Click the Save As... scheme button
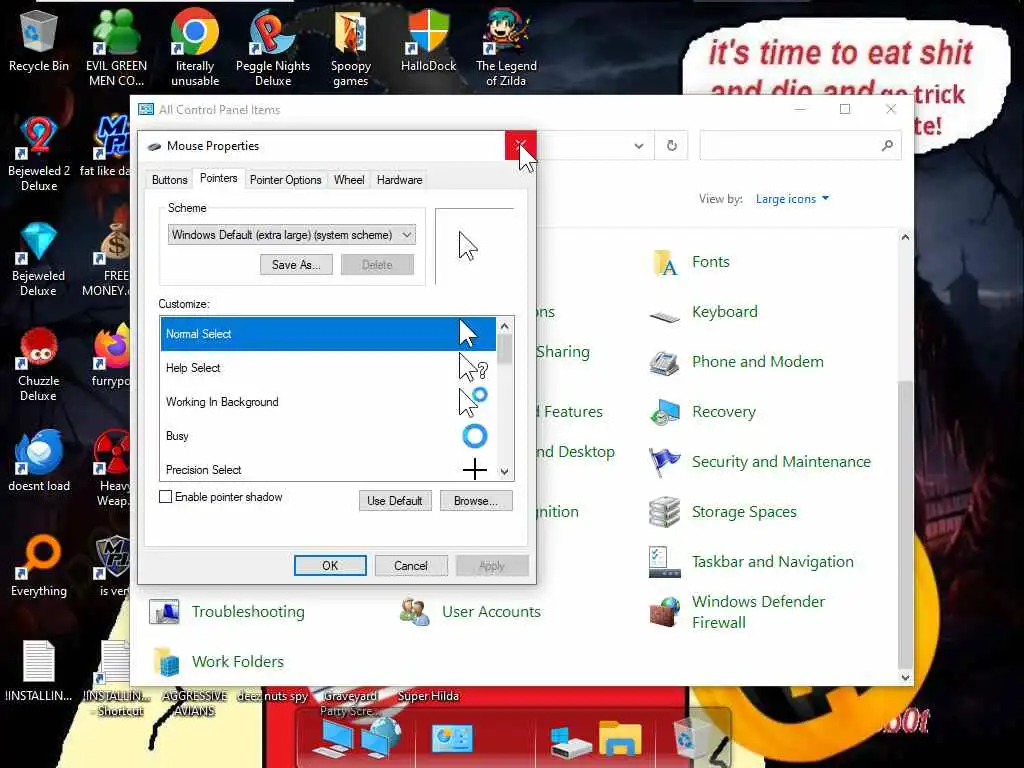 [x=296, y=264]
